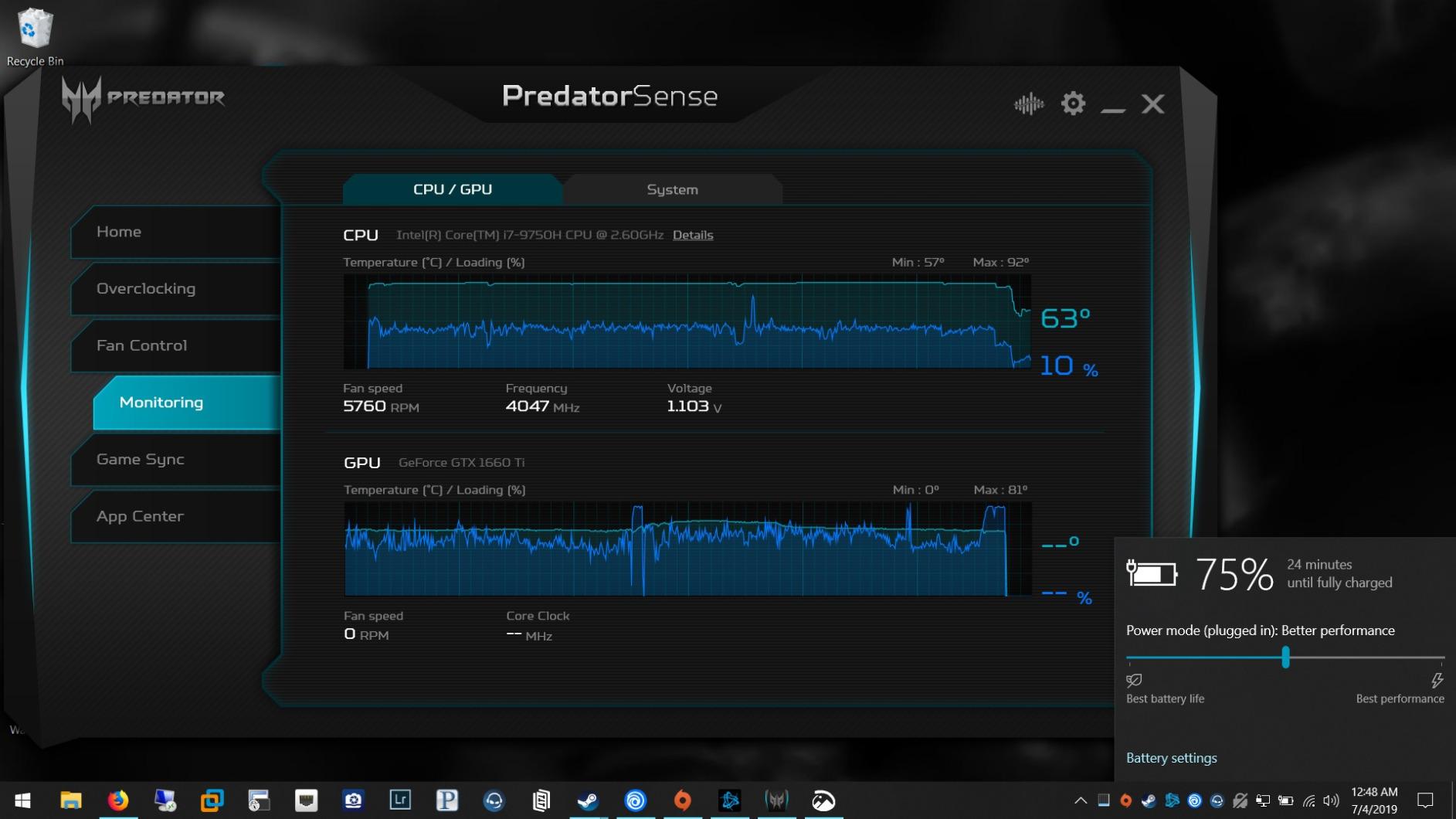Click the 10 % CPU loading reading

click(x=1069, y=366)
